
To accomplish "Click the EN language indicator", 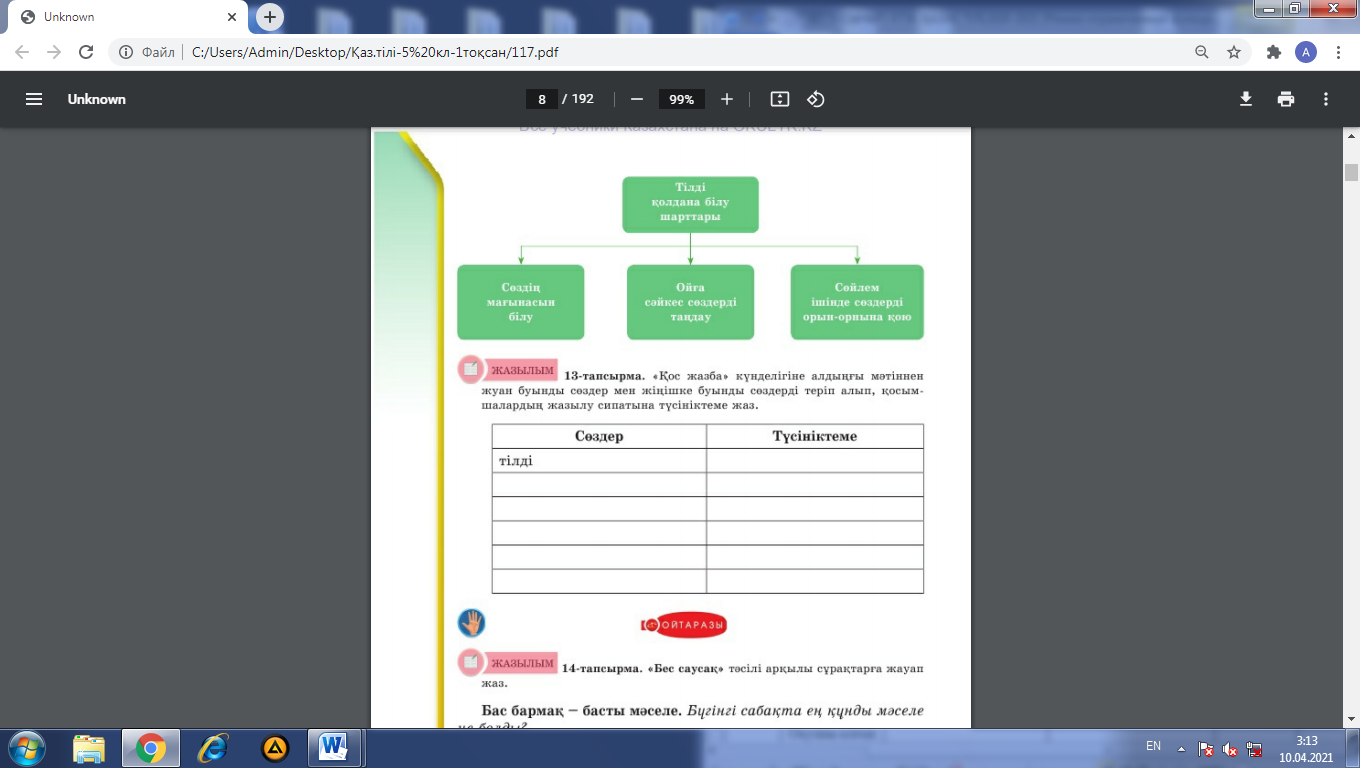I will click(x=1153, y=747).
